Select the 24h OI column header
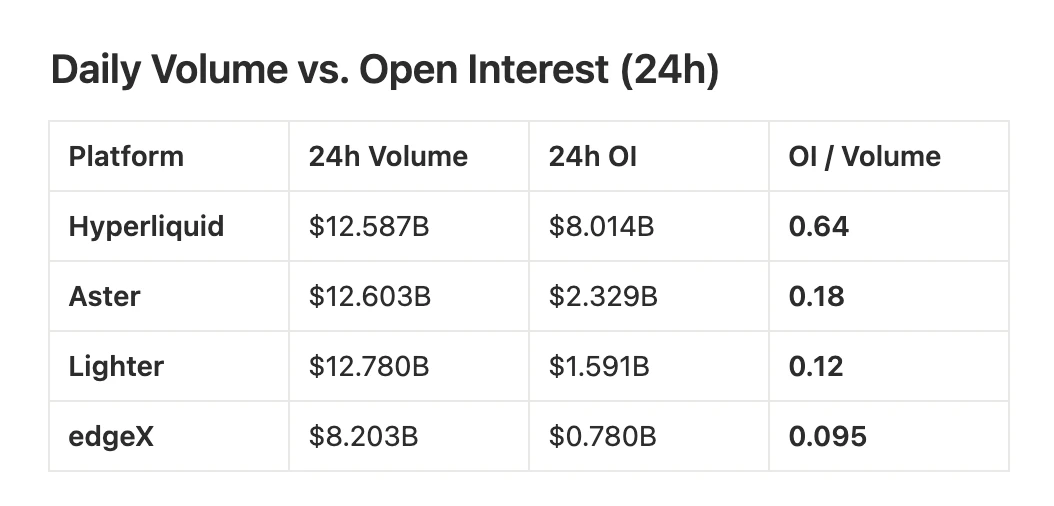The image size is (1054, 506). [593, 157]
